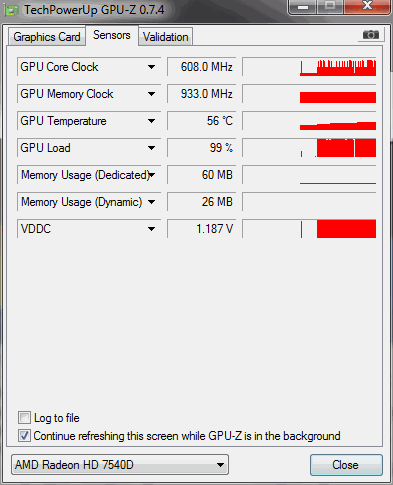Switch to the Graphics Card tab
The height and width of the screenshot is (485, 393).
tap(47, 37)
